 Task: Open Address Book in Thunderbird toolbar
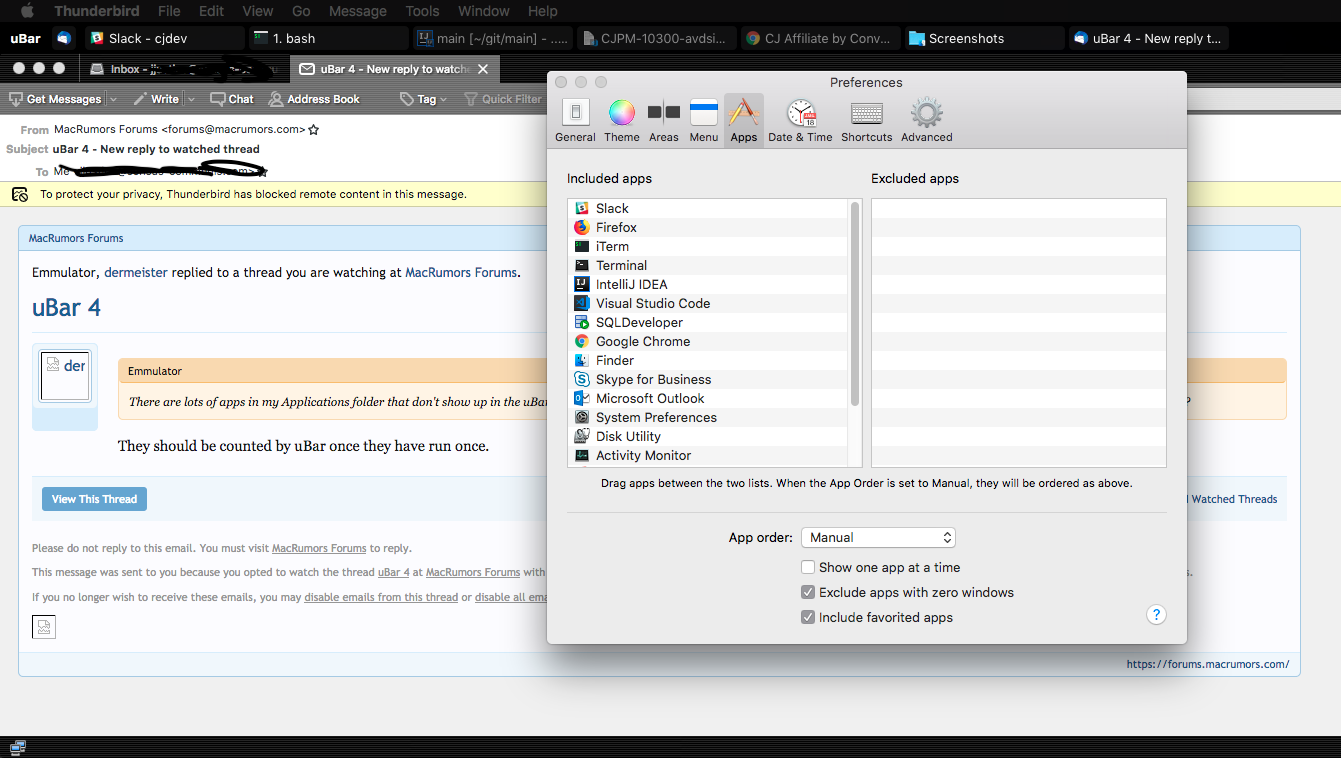314,99
